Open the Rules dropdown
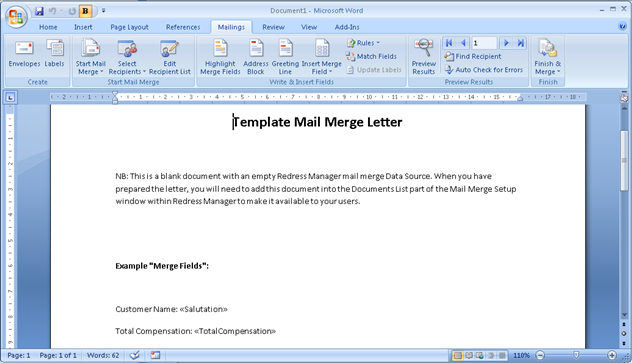The image size is (632, 363). pos(363,43)
